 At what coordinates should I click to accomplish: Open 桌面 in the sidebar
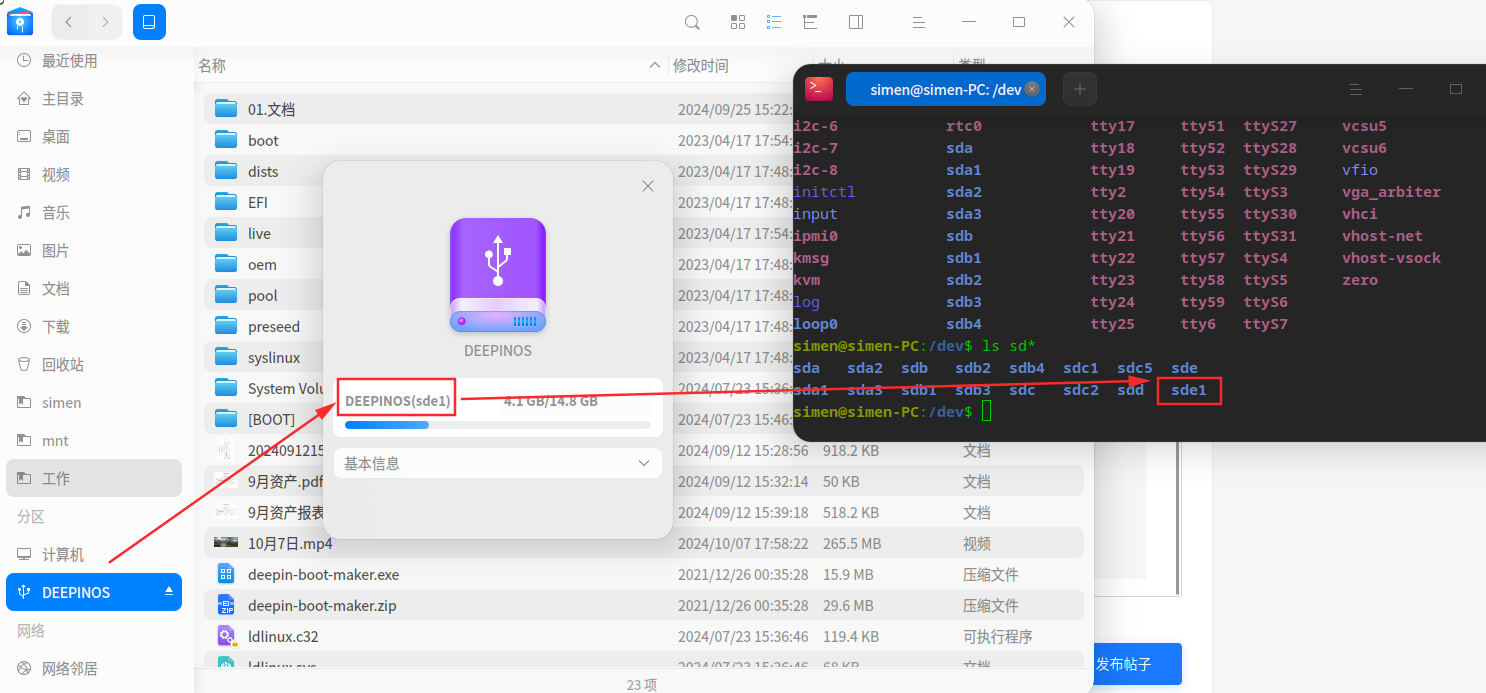pos(94,137)
